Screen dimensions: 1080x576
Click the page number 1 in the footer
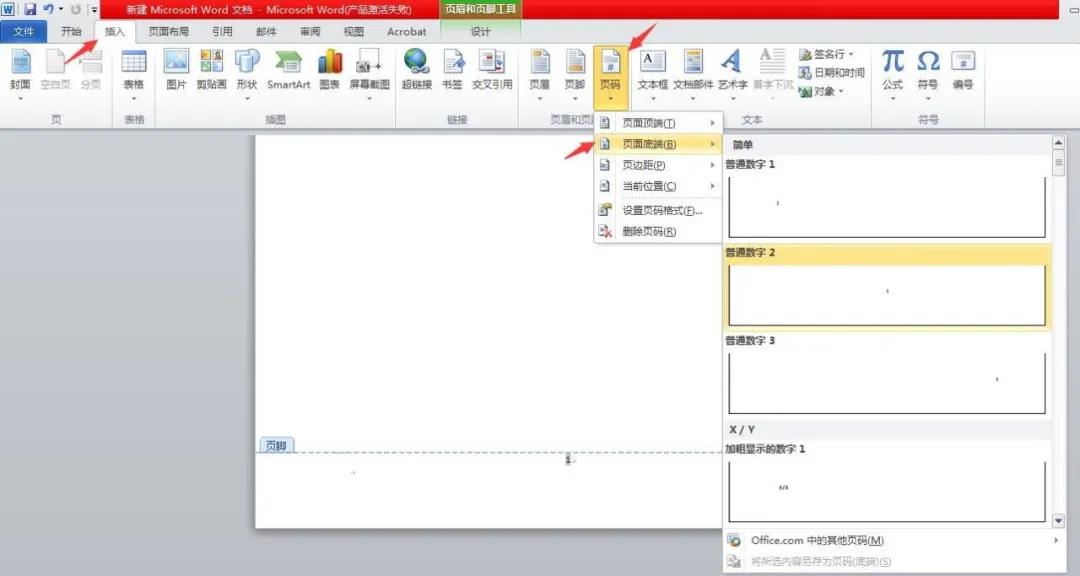click(568, 460)
